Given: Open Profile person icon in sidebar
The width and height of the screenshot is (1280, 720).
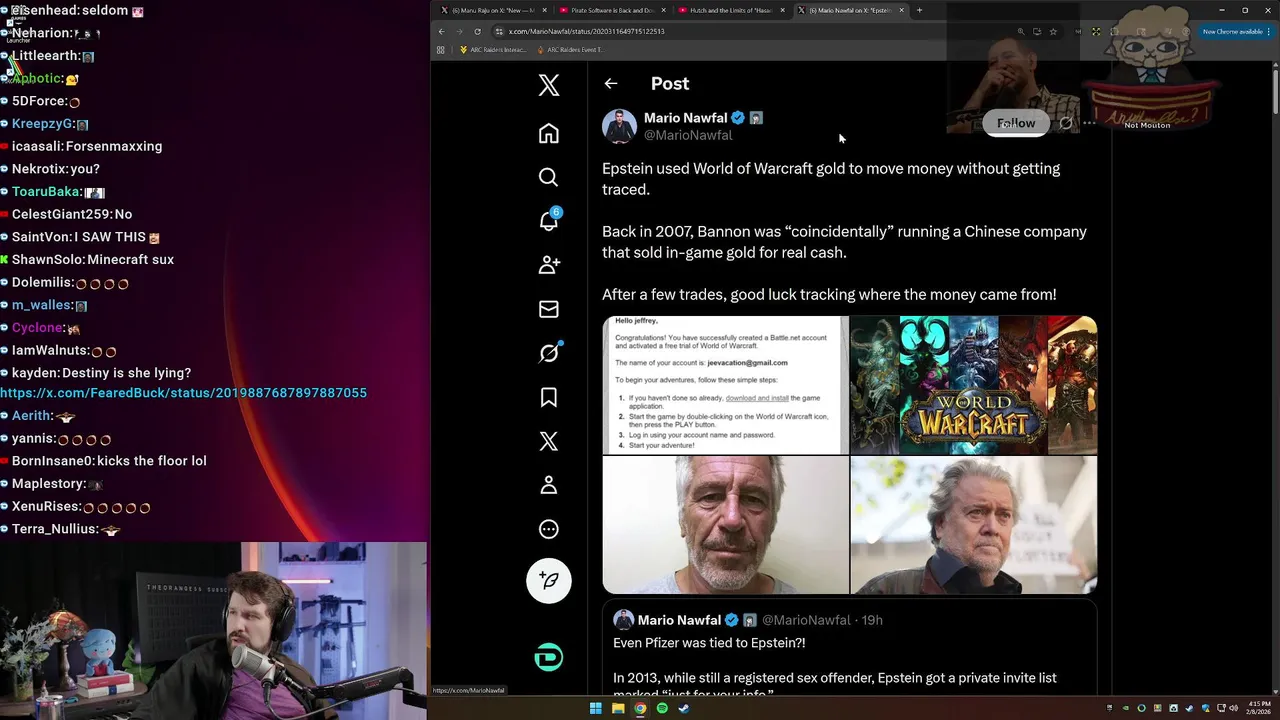Looking at the screenshot, I should 548,485.
